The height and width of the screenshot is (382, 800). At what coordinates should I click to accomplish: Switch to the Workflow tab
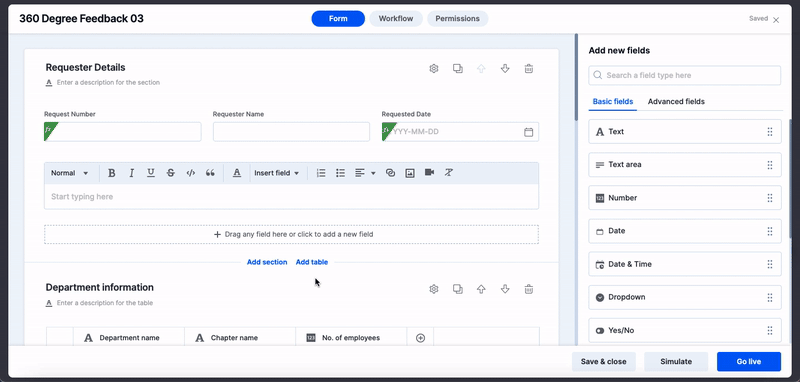click(x=396, y=18)
